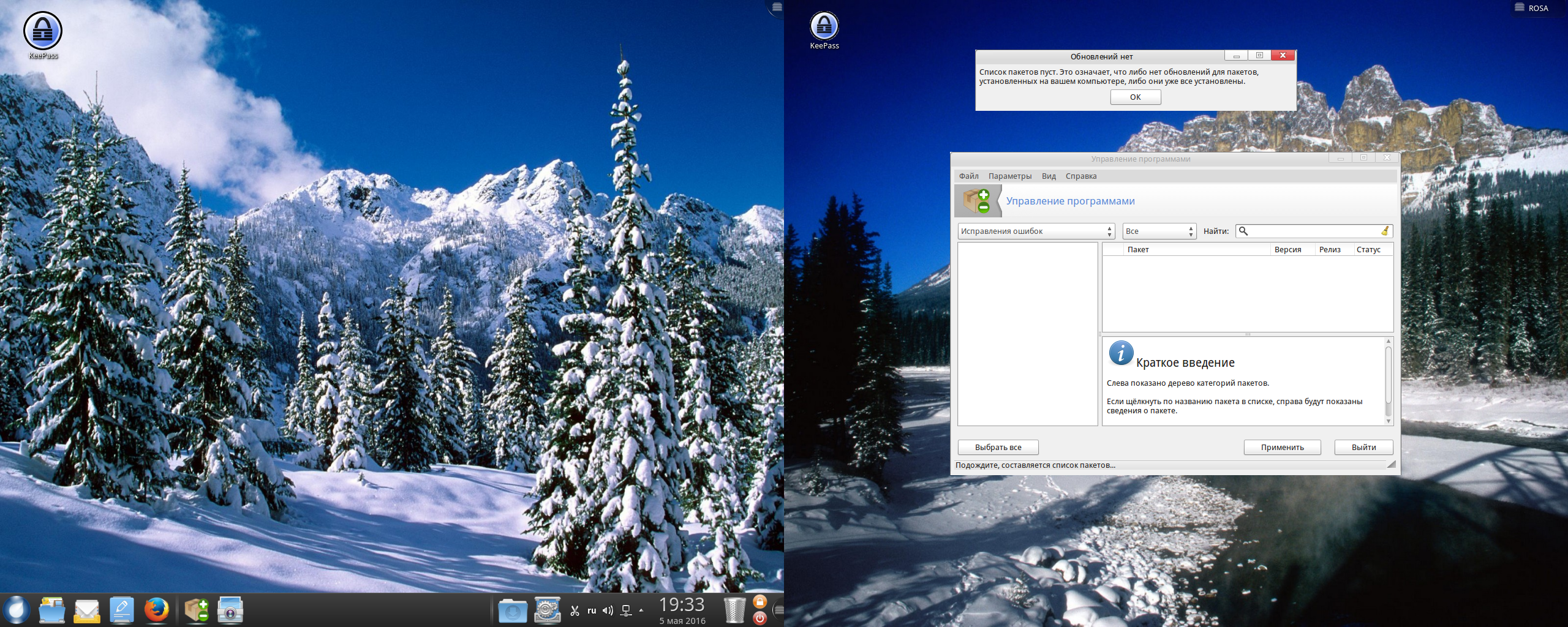Image resolution: width=1568 pixels, height=627 pixels.
Task: Launch the mail client envelope icon
Action: 87,610
